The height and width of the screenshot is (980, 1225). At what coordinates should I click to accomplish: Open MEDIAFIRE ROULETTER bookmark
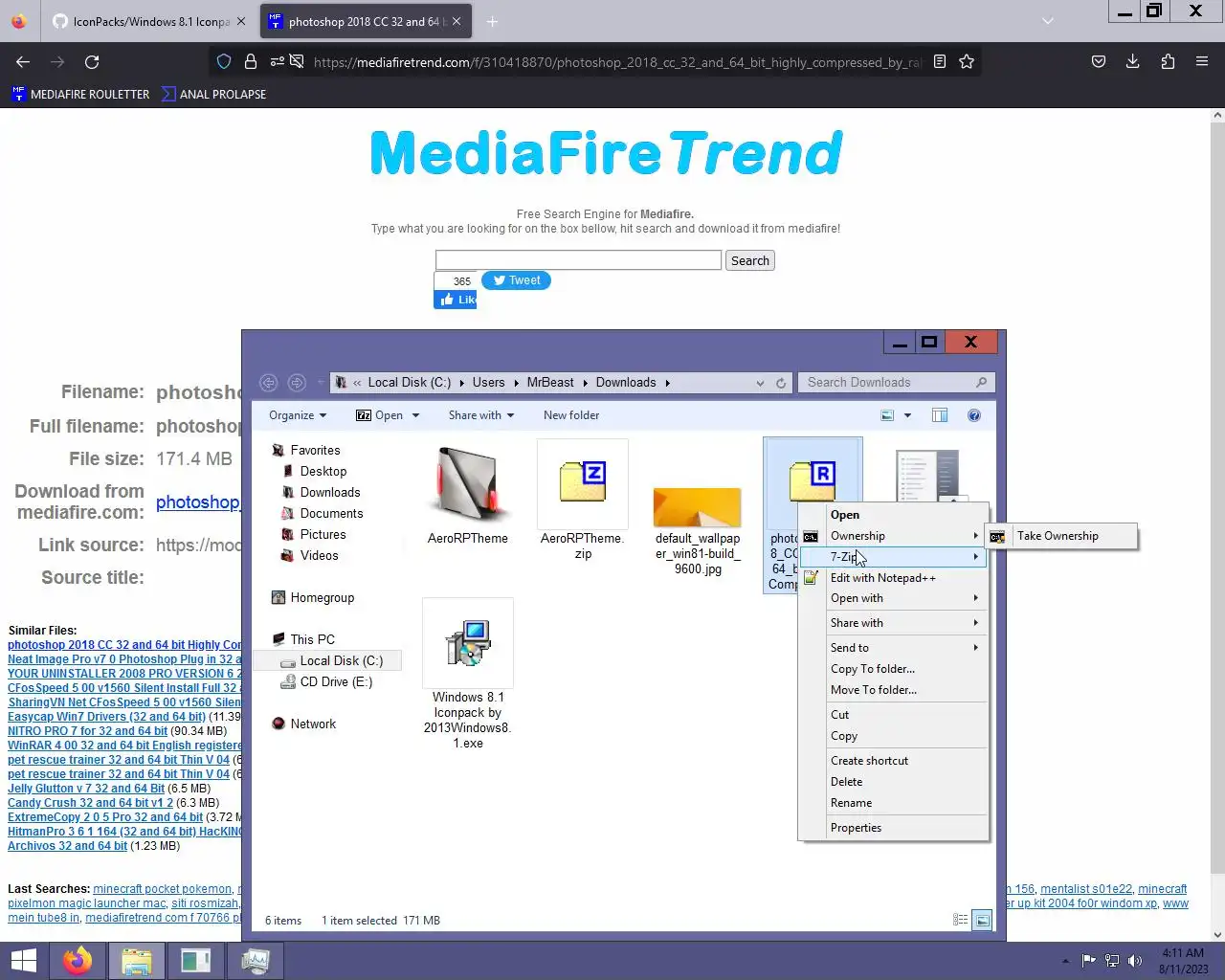pyautogui.click(x=81, y=94)
